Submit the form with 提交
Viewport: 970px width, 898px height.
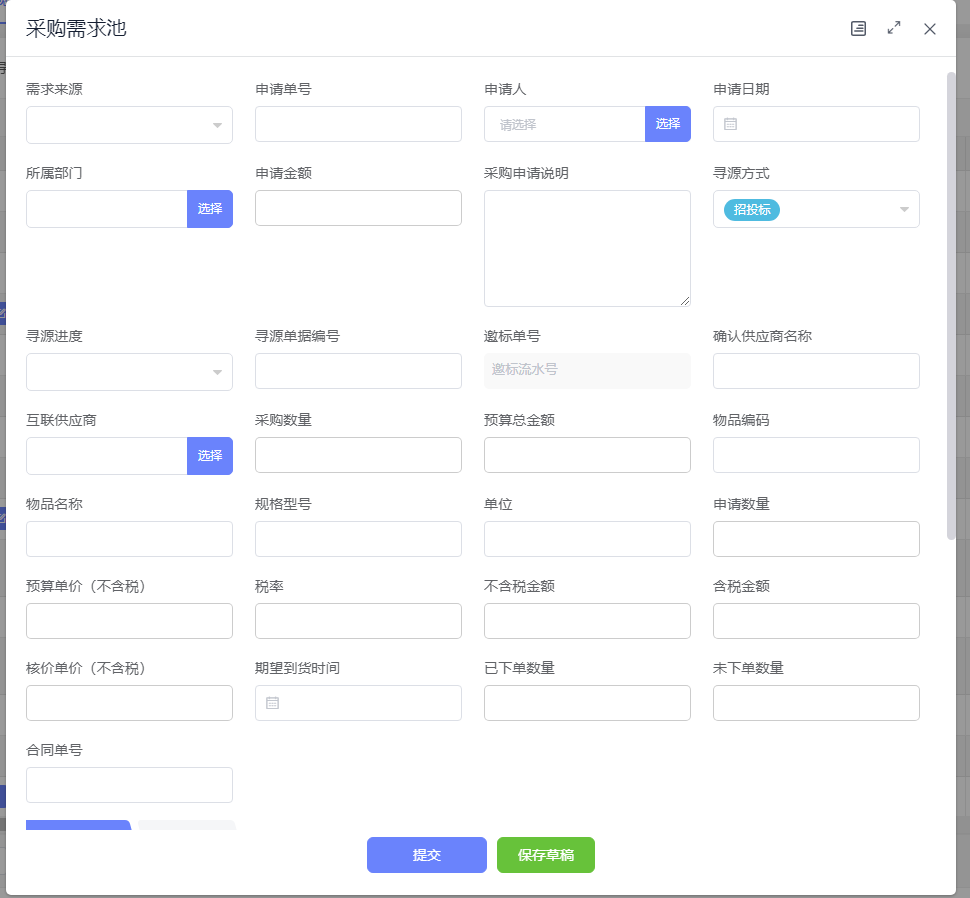[427, 855]
